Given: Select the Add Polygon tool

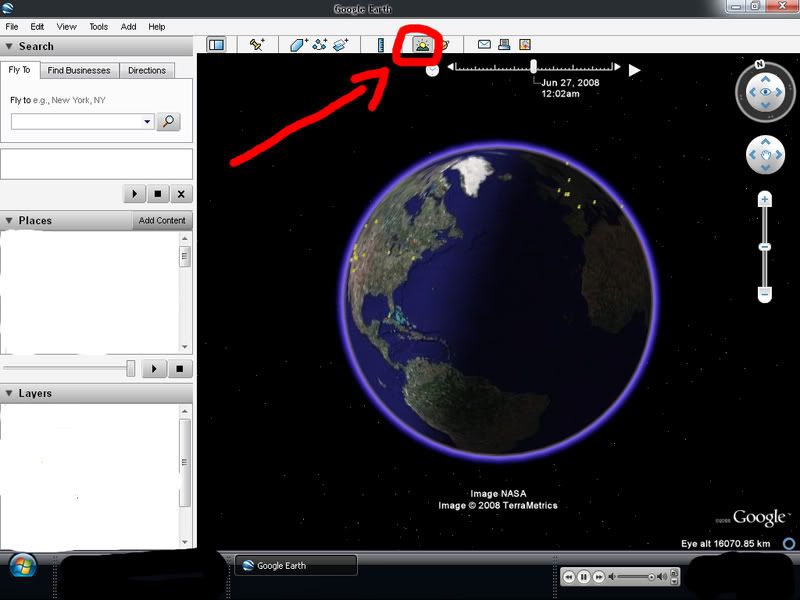Looking at the screenshot, I should [298, 45].
